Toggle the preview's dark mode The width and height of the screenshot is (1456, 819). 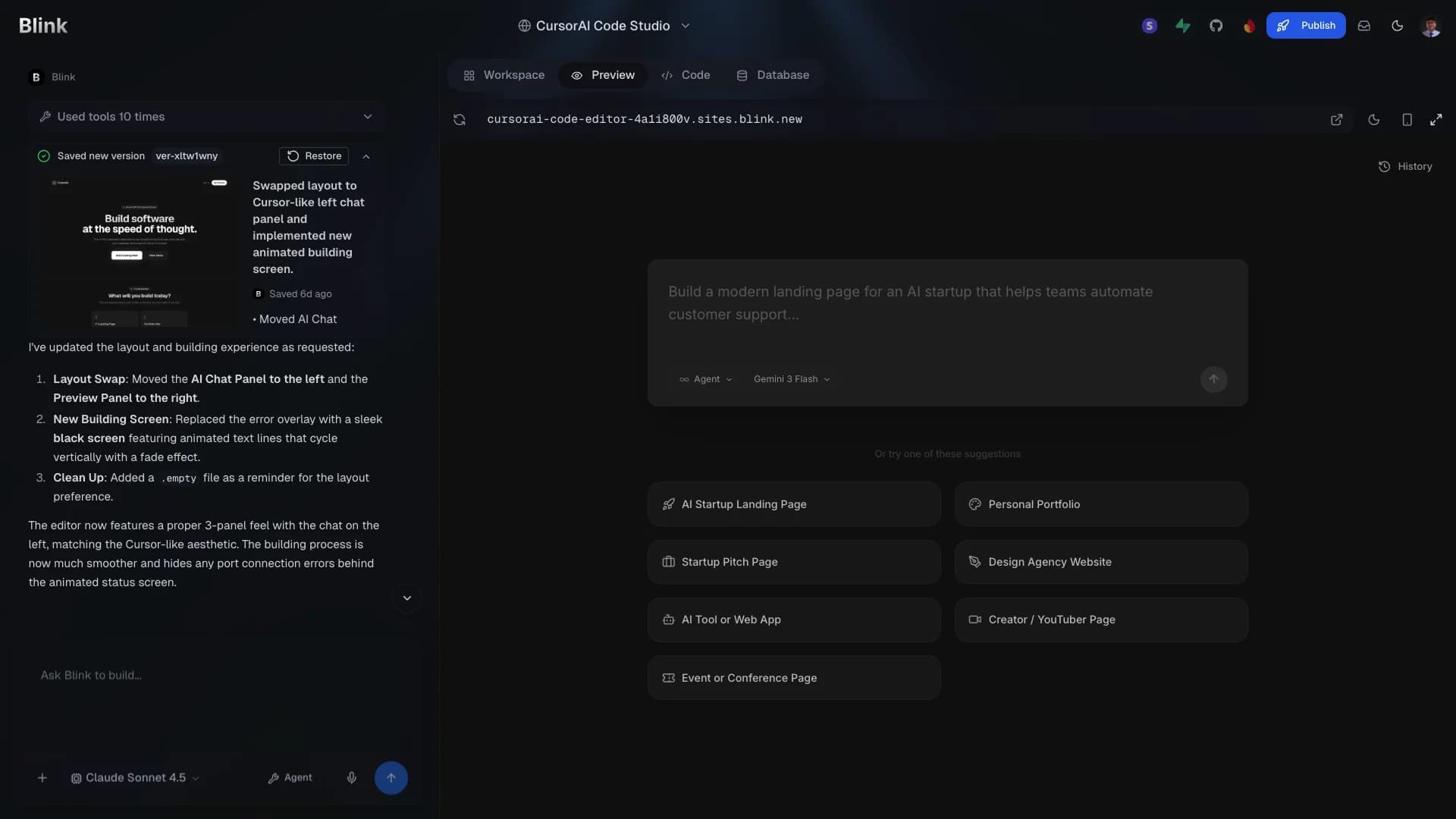(x=1374, y=119)
